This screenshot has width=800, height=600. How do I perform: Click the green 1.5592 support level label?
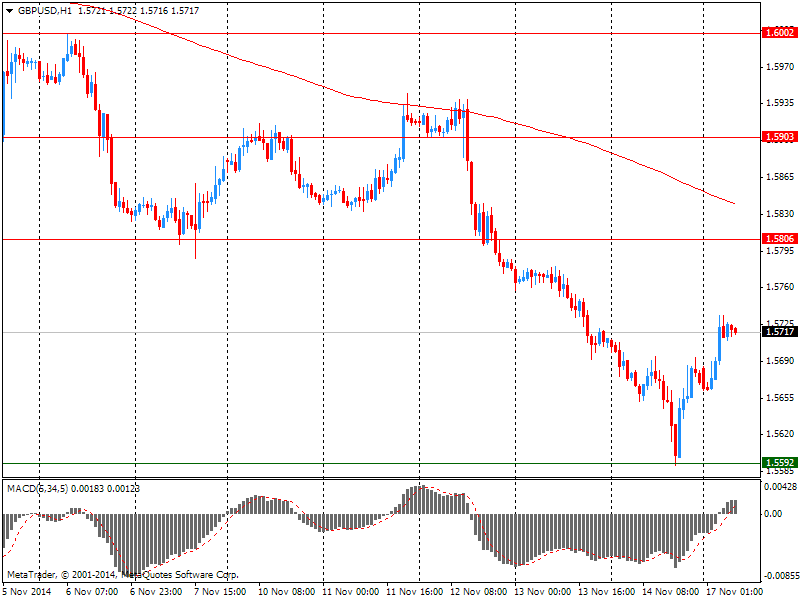point(779,463)
